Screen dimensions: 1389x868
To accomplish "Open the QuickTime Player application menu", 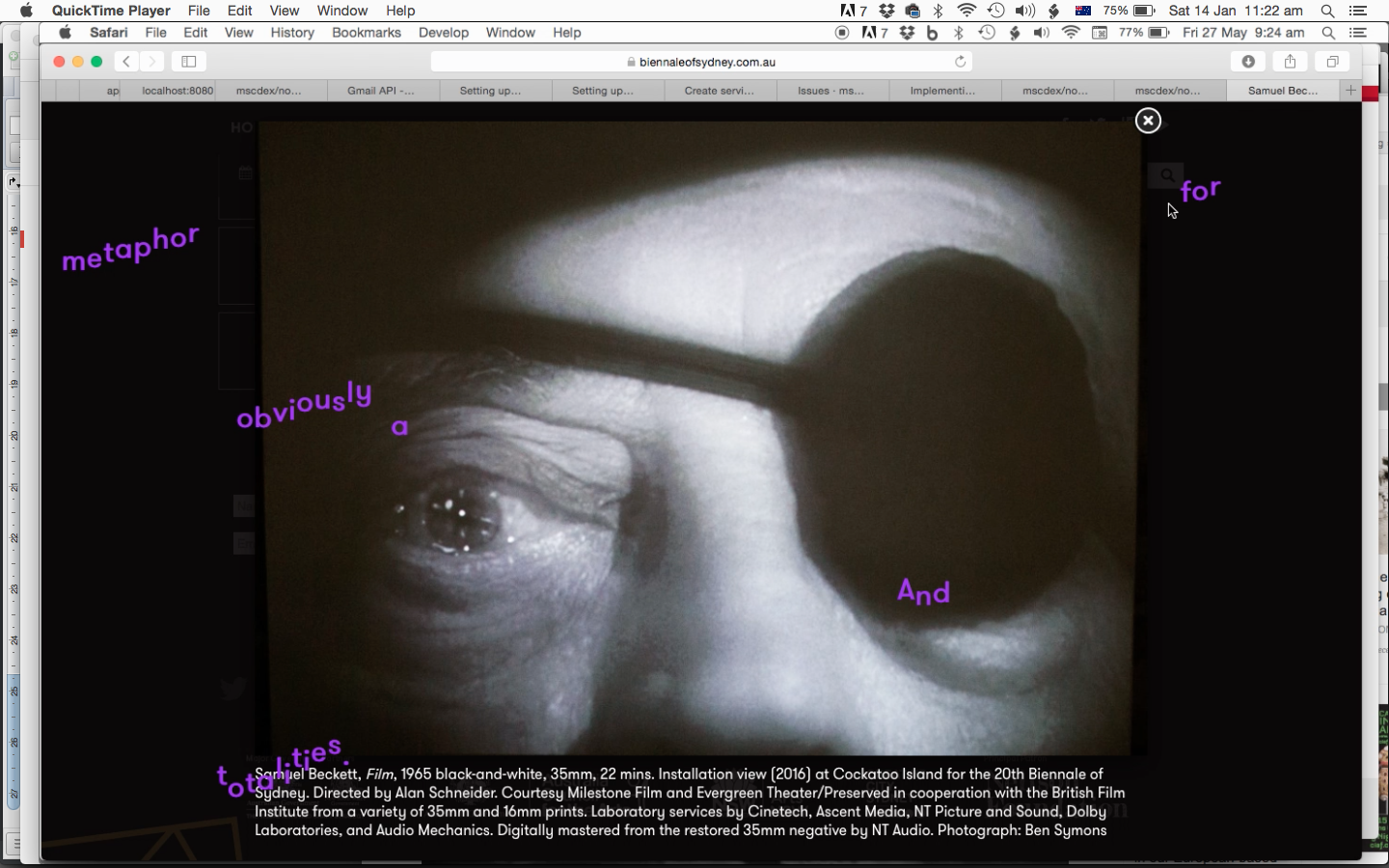I will 111,11.
